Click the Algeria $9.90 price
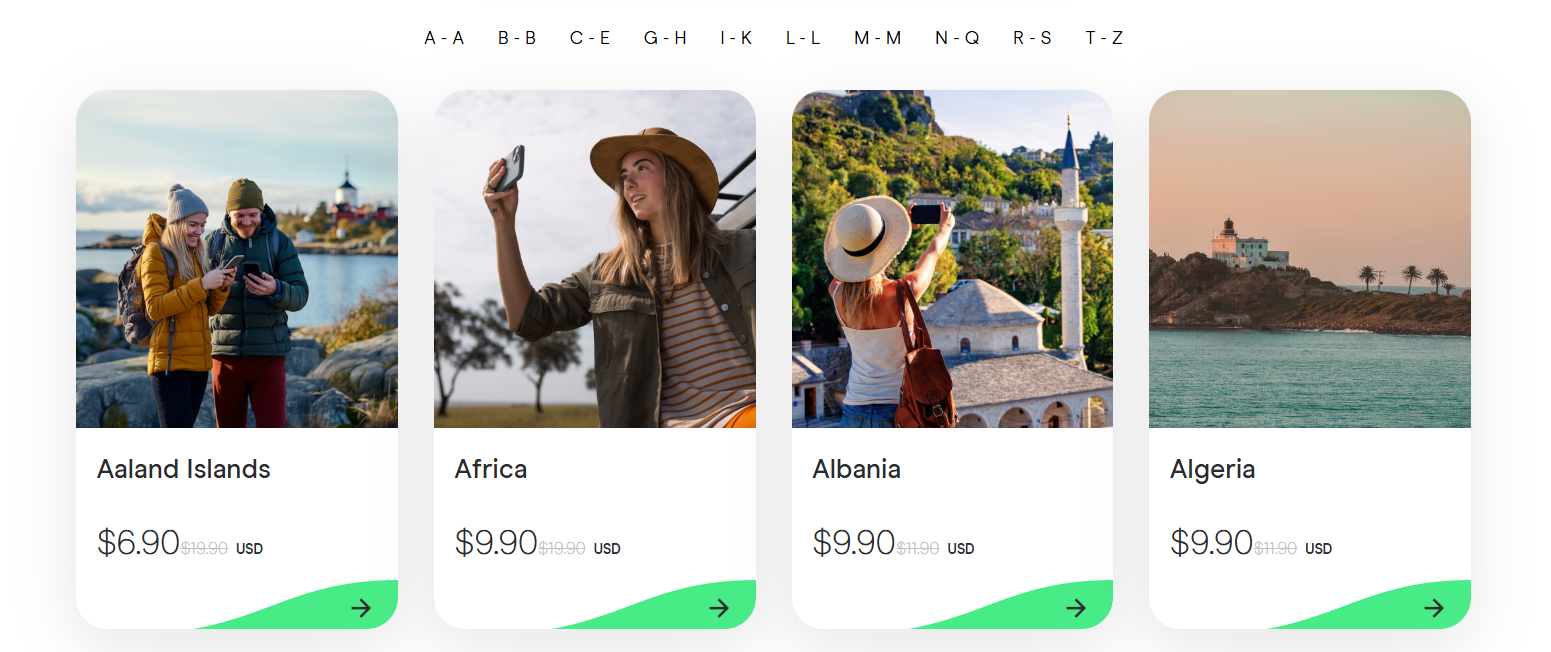The width and height of the screenshot is (1551, 652). [1211, 543]
